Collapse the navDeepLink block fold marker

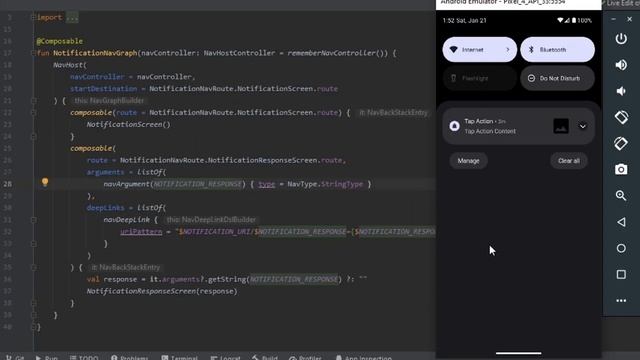(33, 220)
